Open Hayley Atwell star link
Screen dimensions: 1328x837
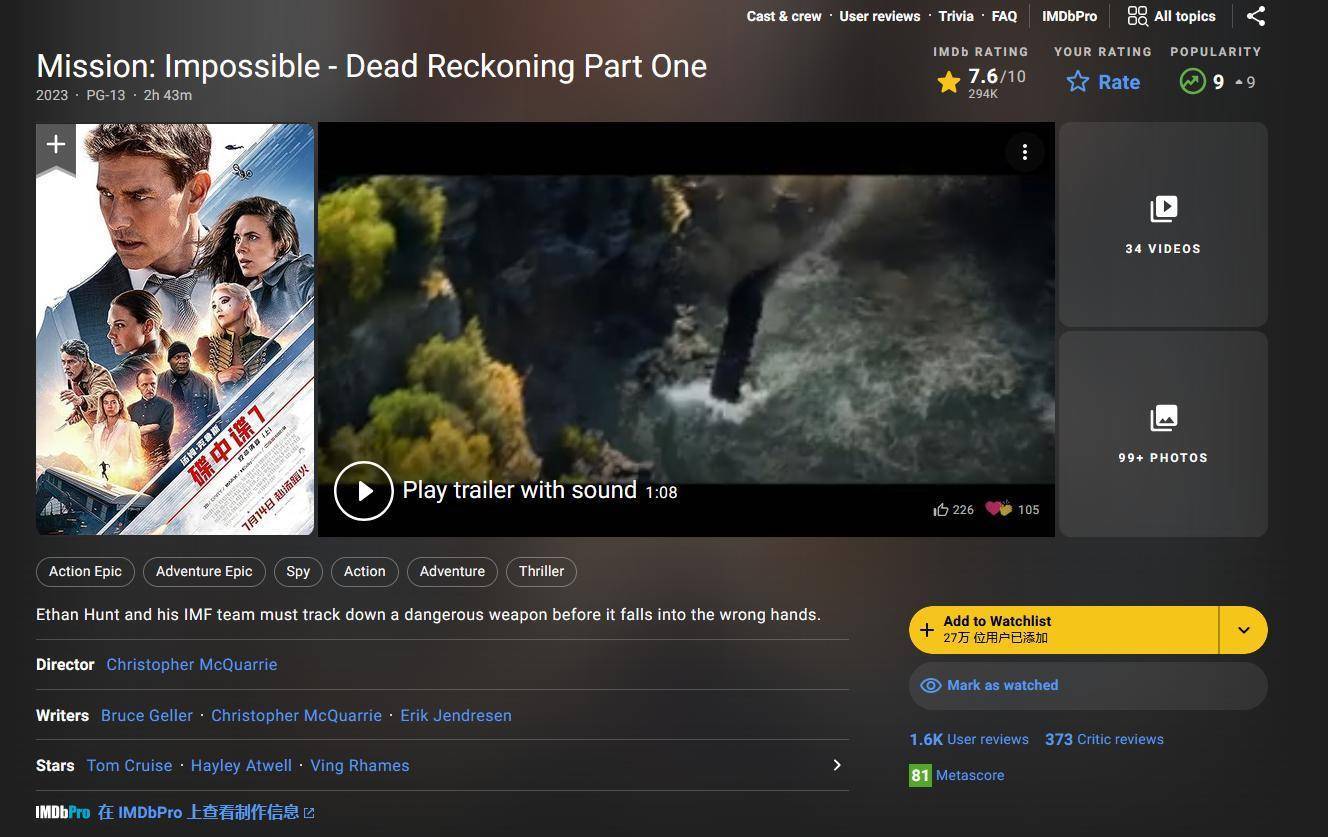[241, 766]
